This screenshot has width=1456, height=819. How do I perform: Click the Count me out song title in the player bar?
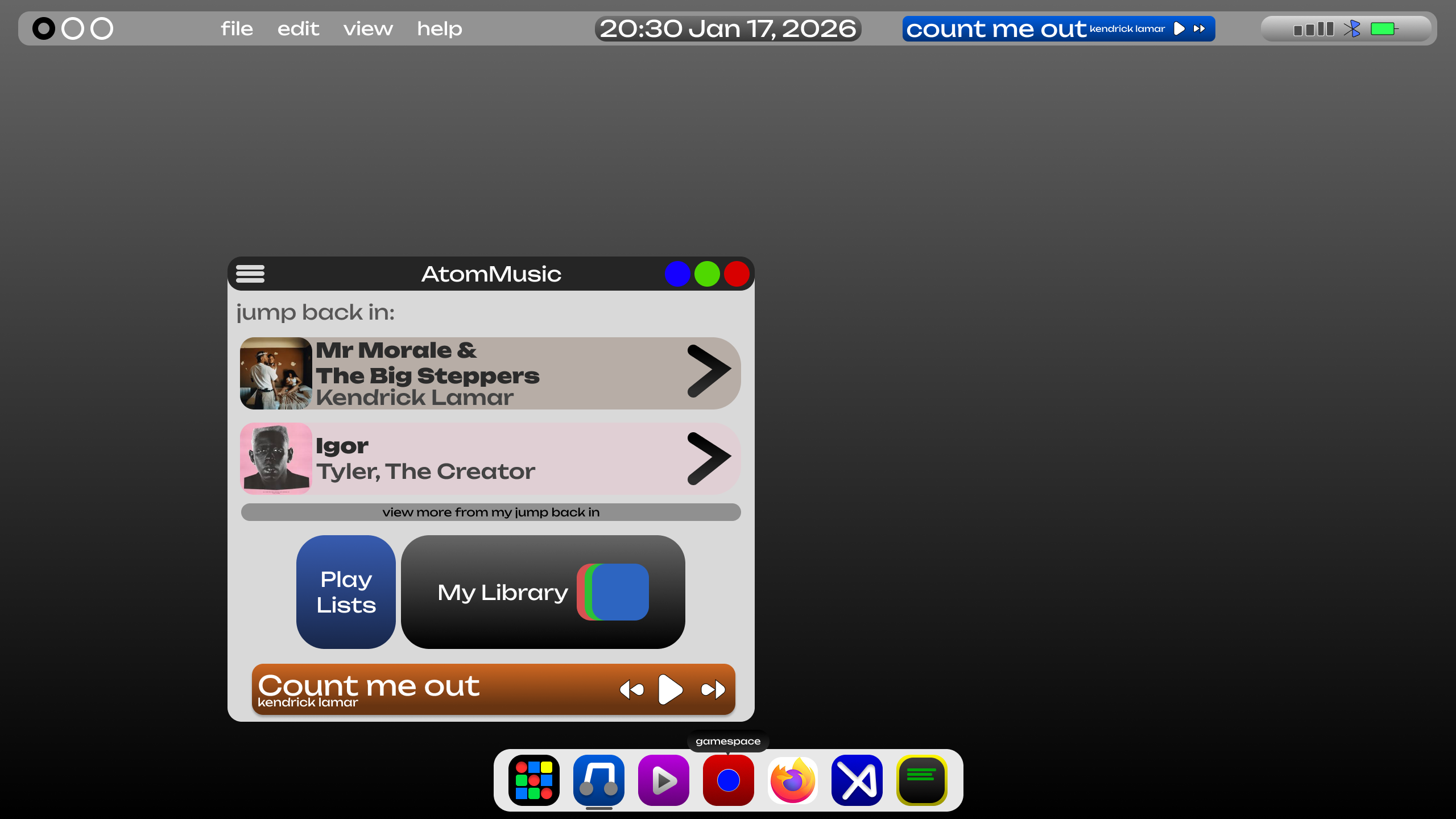(x=369, y=685)
